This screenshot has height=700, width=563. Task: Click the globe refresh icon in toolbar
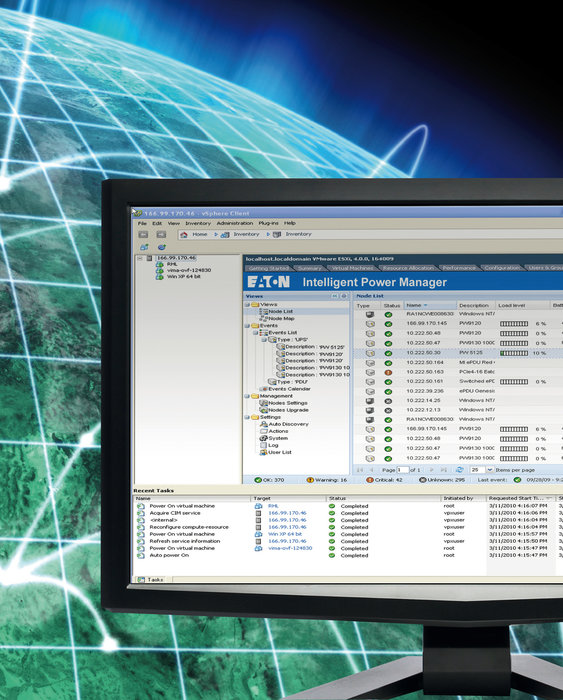coord(162,247)
